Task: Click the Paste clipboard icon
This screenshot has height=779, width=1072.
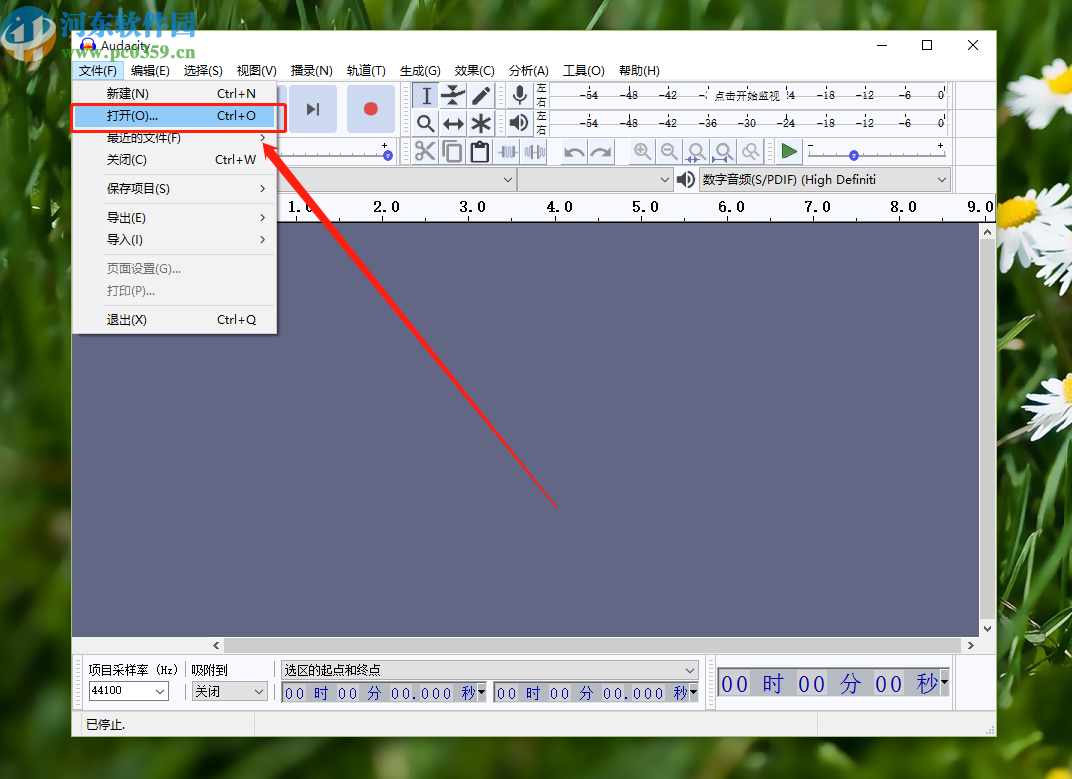Action: tap(479, 151)
